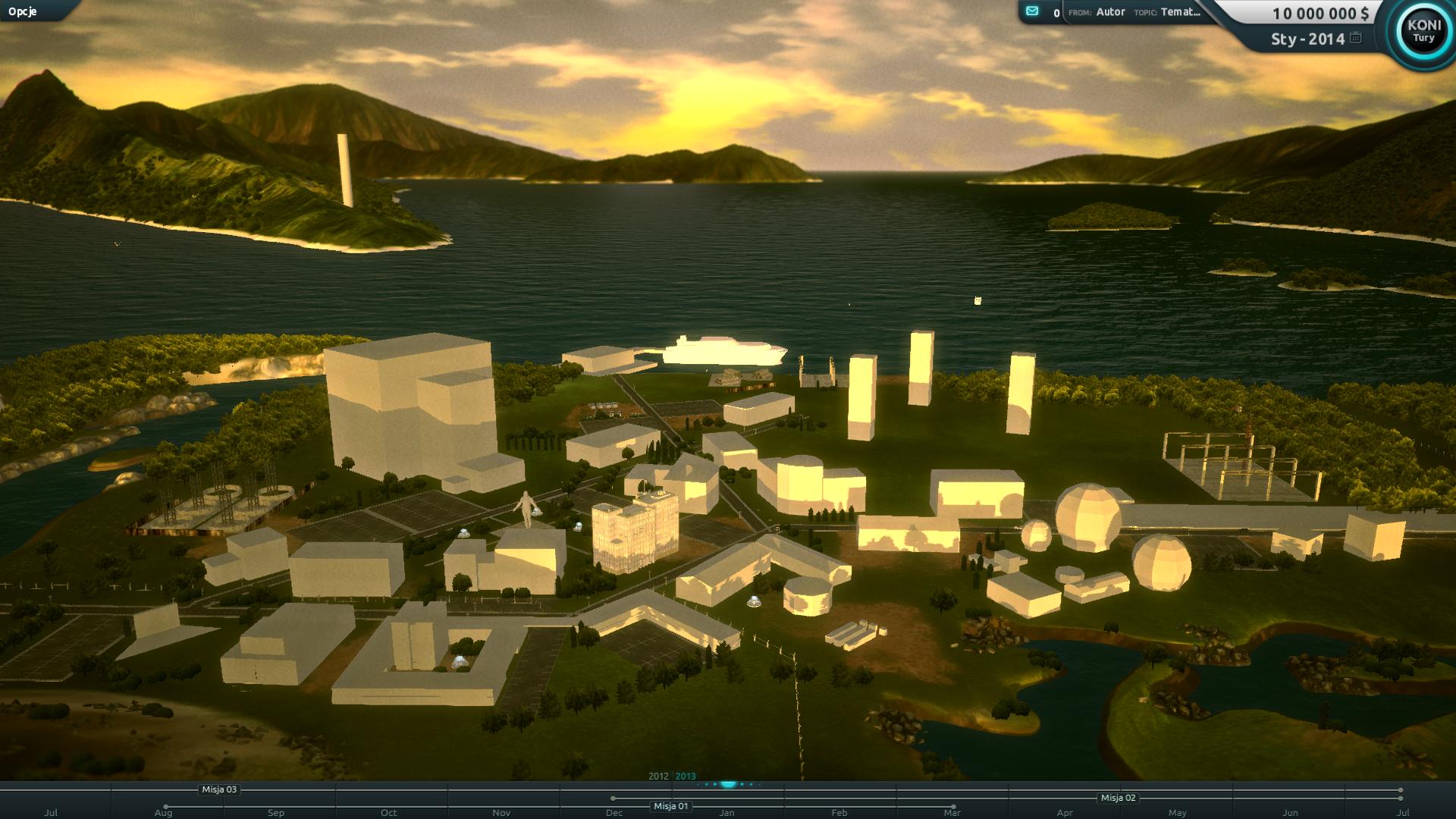Select the white statue figure on campus
Screen dimensions: 1456x819
525,508
